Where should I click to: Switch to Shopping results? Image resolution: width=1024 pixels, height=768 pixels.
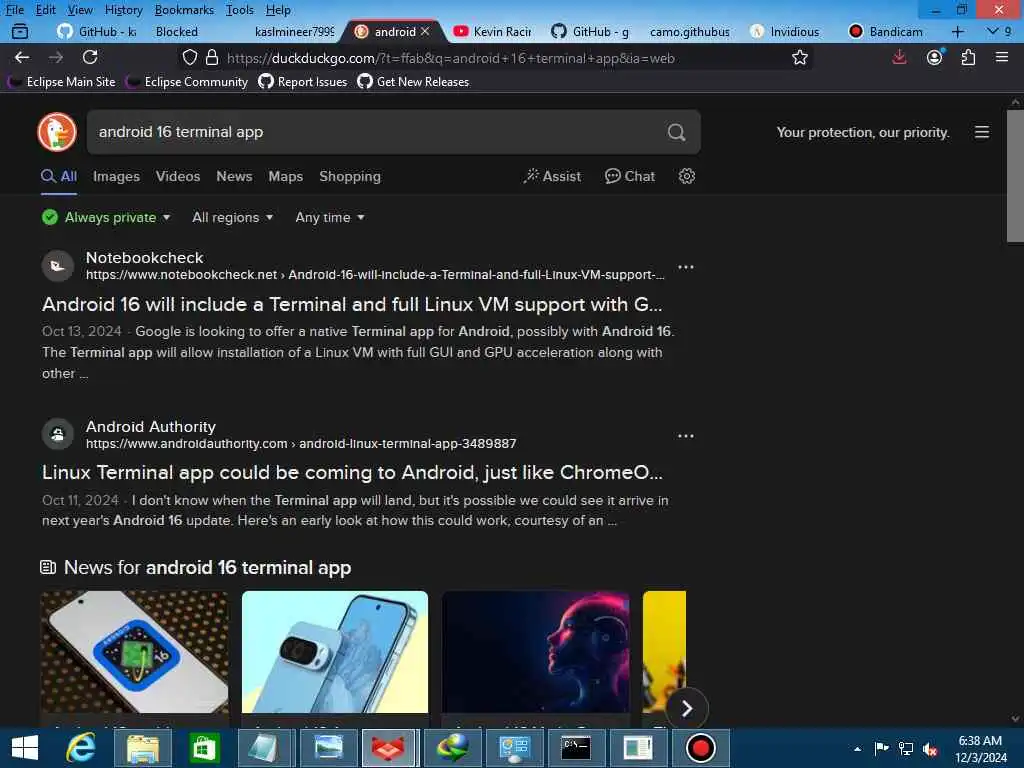[350, 176]
